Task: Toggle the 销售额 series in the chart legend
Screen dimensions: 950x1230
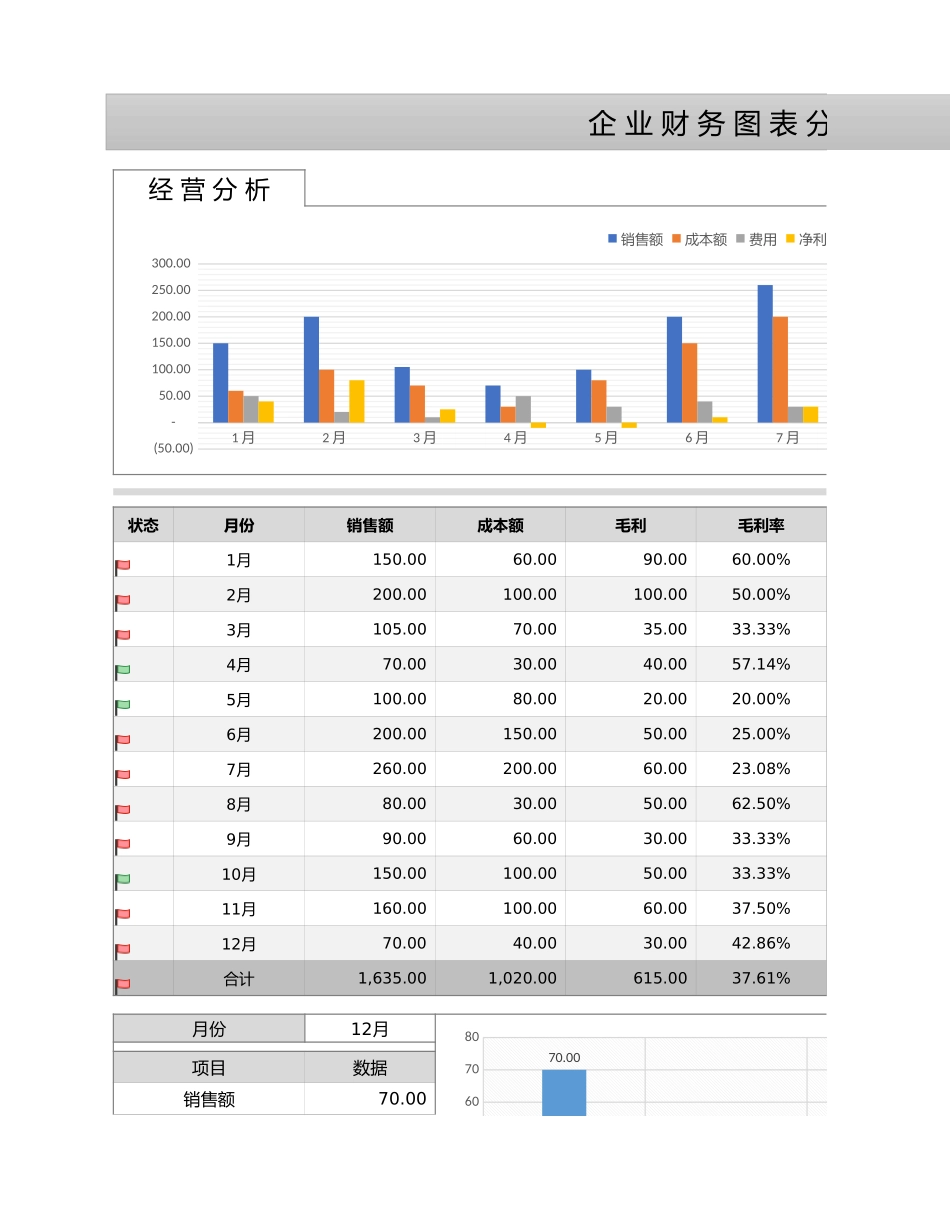Action: tap(634, 239)
